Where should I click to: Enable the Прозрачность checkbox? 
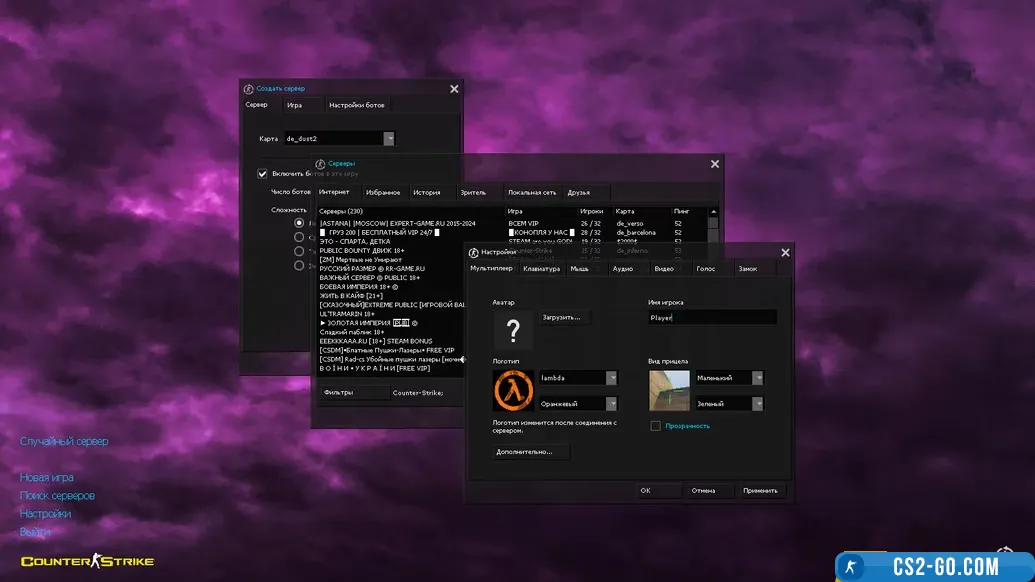pos(655,426)
